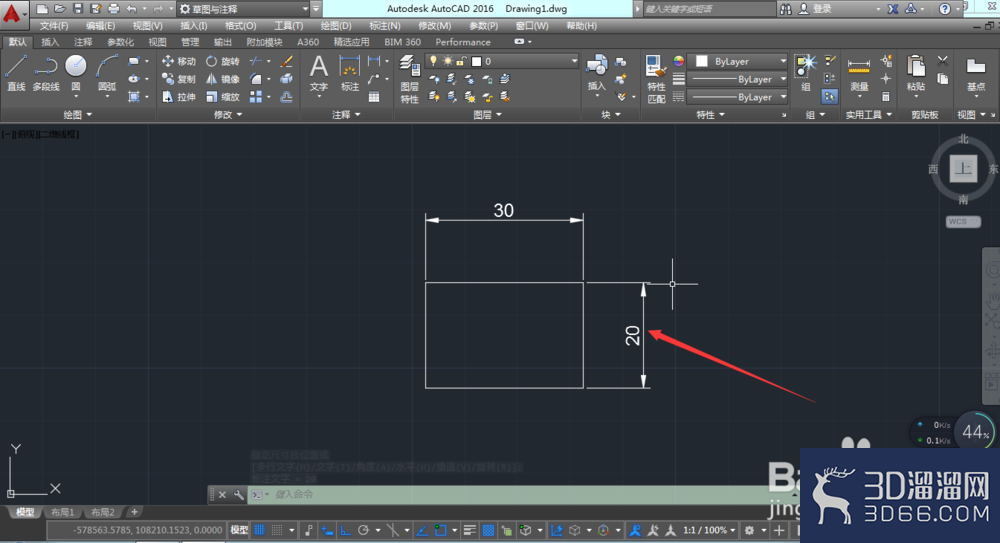The width and height of the screenshot is (1000, 543).
Task: Toggle polar tracking in status bar
Action: 364,530
